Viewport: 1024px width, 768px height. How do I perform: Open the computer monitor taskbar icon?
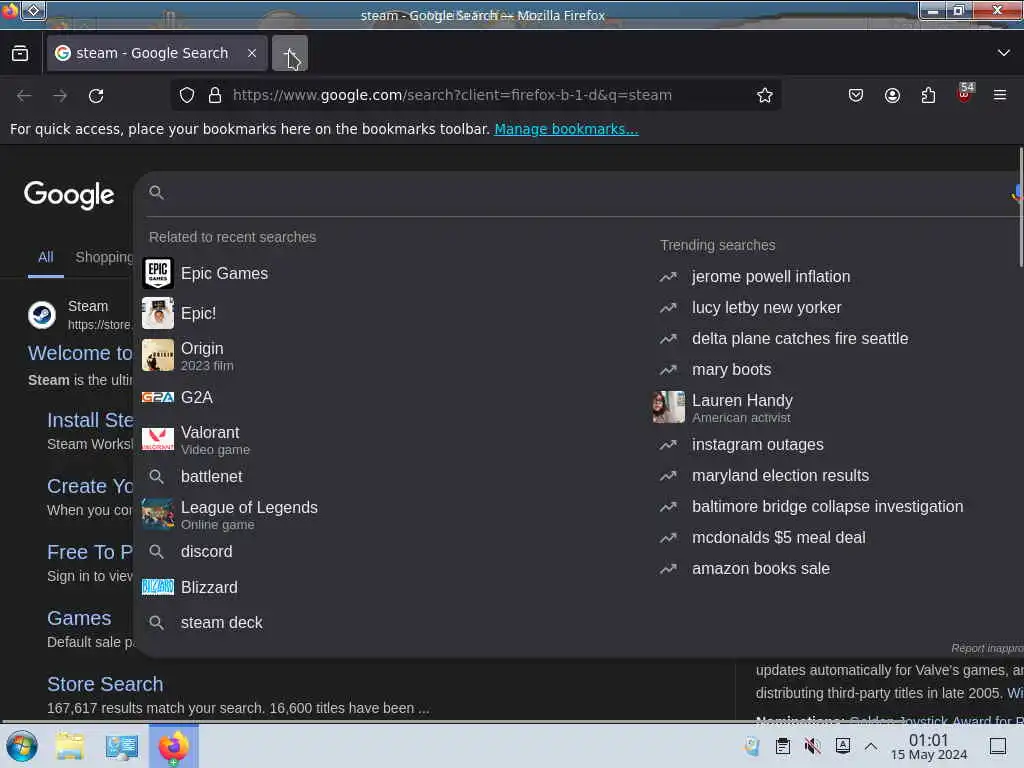point(121,746)
